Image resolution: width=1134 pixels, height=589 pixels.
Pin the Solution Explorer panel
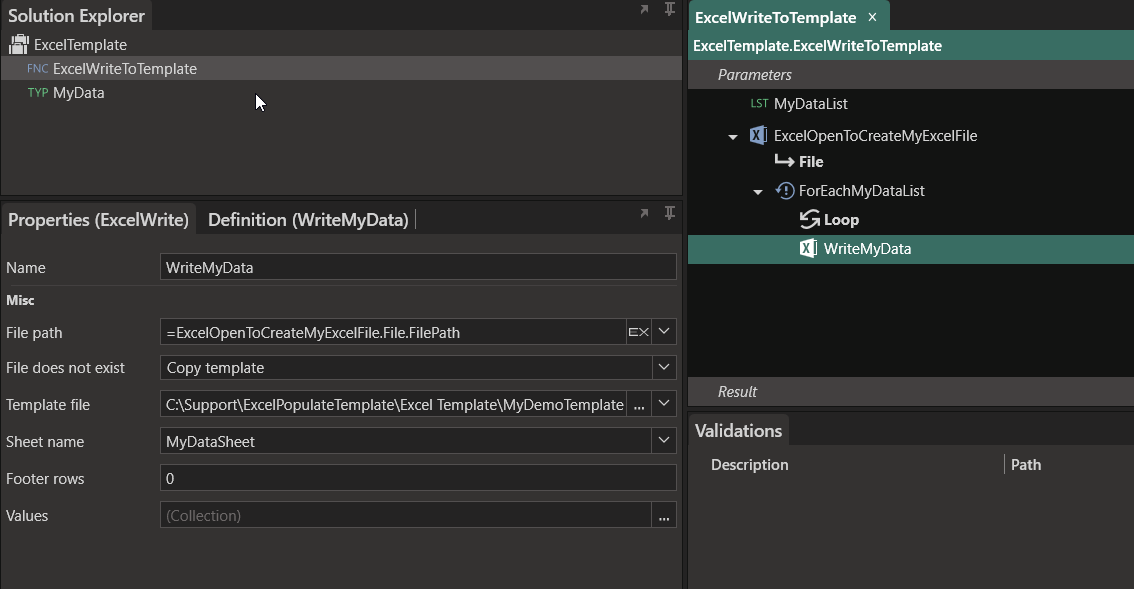pyautogui.click(x=669, y=10)
